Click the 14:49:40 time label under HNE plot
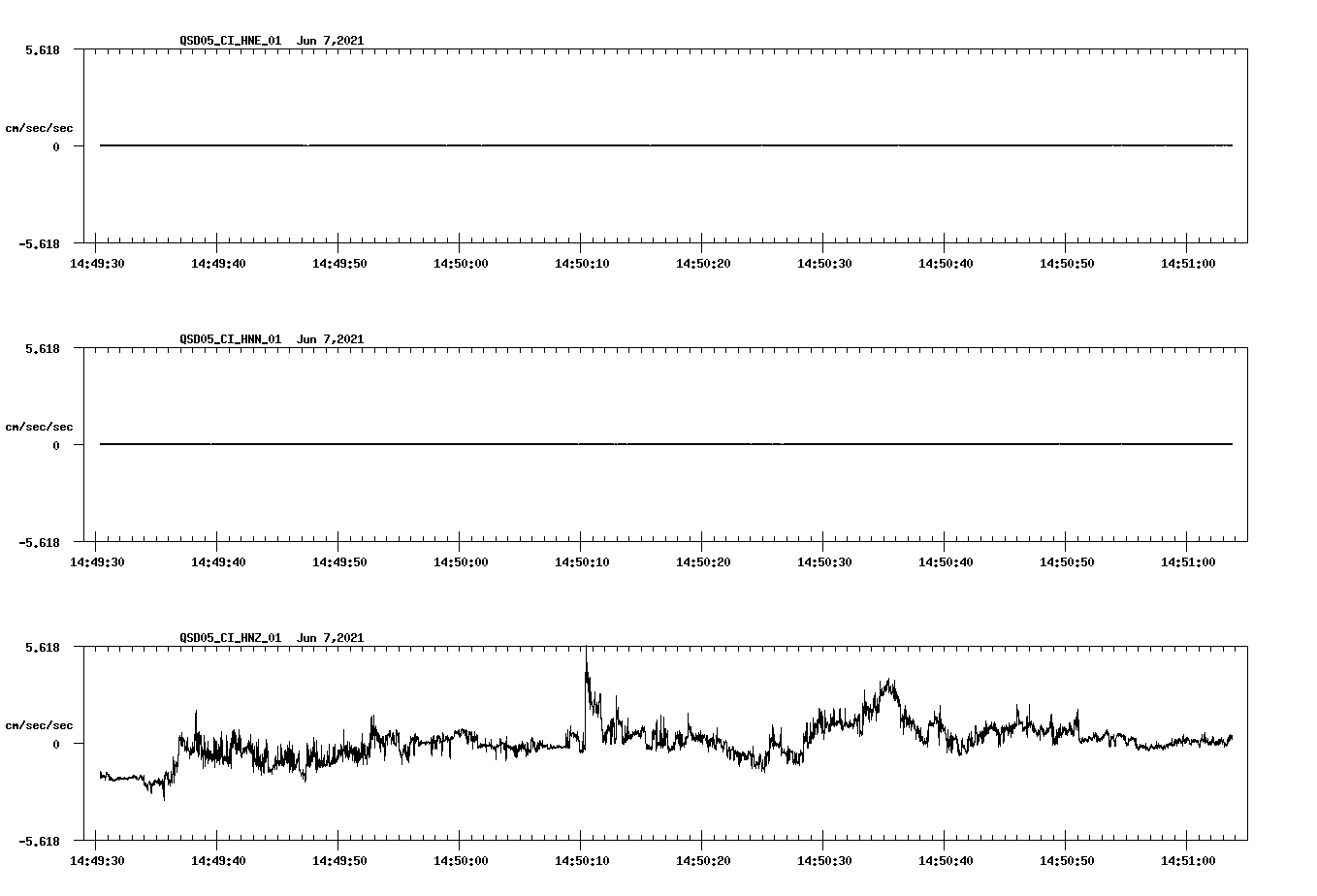1317x896 pixels. tap(218, 264)
